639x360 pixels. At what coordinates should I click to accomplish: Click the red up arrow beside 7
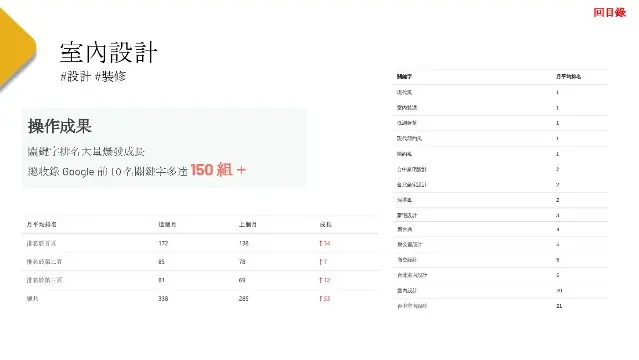point(321,262)
